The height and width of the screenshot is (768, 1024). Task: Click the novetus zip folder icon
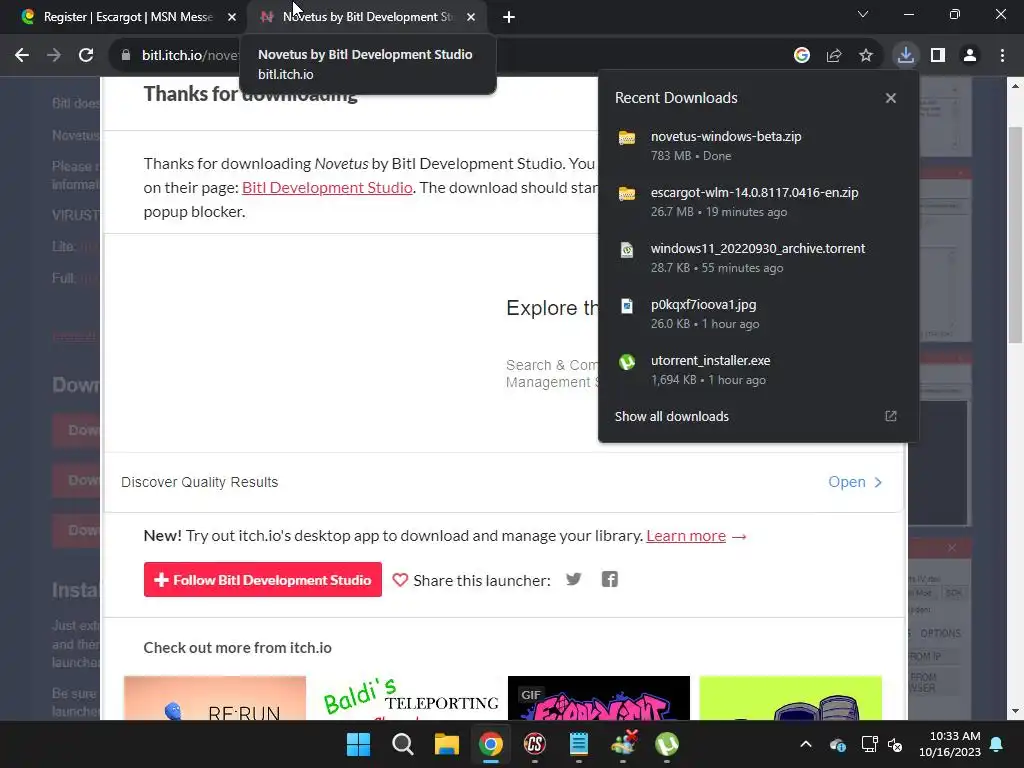coord(627,137)
